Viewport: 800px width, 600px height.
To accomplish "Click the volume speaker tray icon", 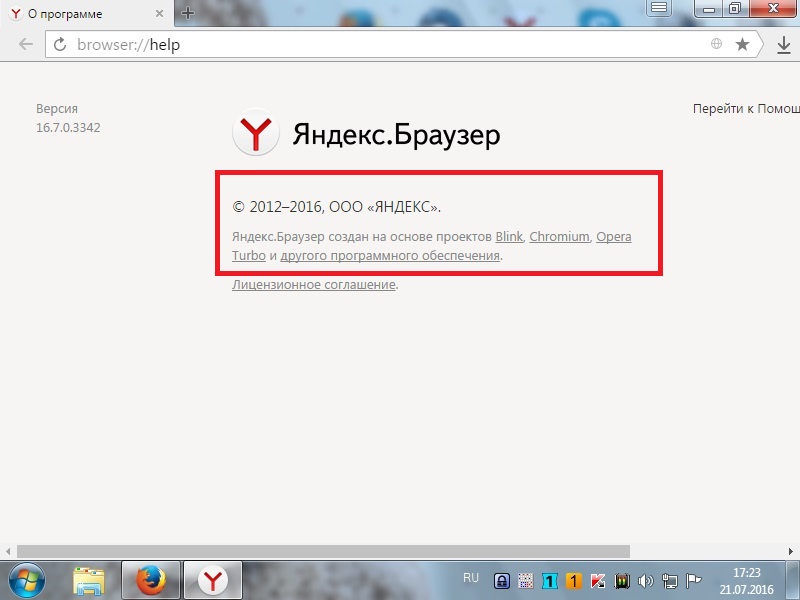I will pos(645,581).
